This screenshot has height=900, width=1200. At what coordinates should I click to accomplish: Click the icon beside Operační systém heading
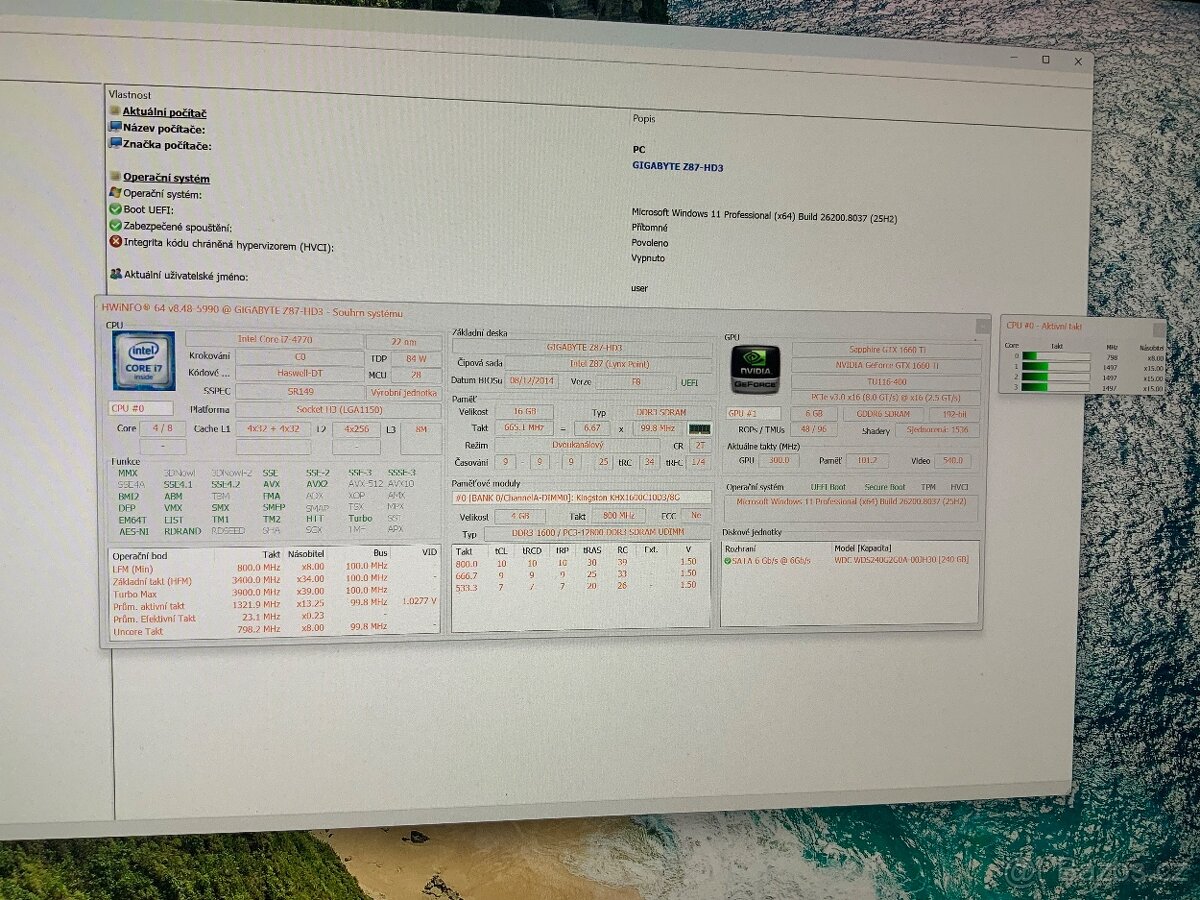[115, 177]
